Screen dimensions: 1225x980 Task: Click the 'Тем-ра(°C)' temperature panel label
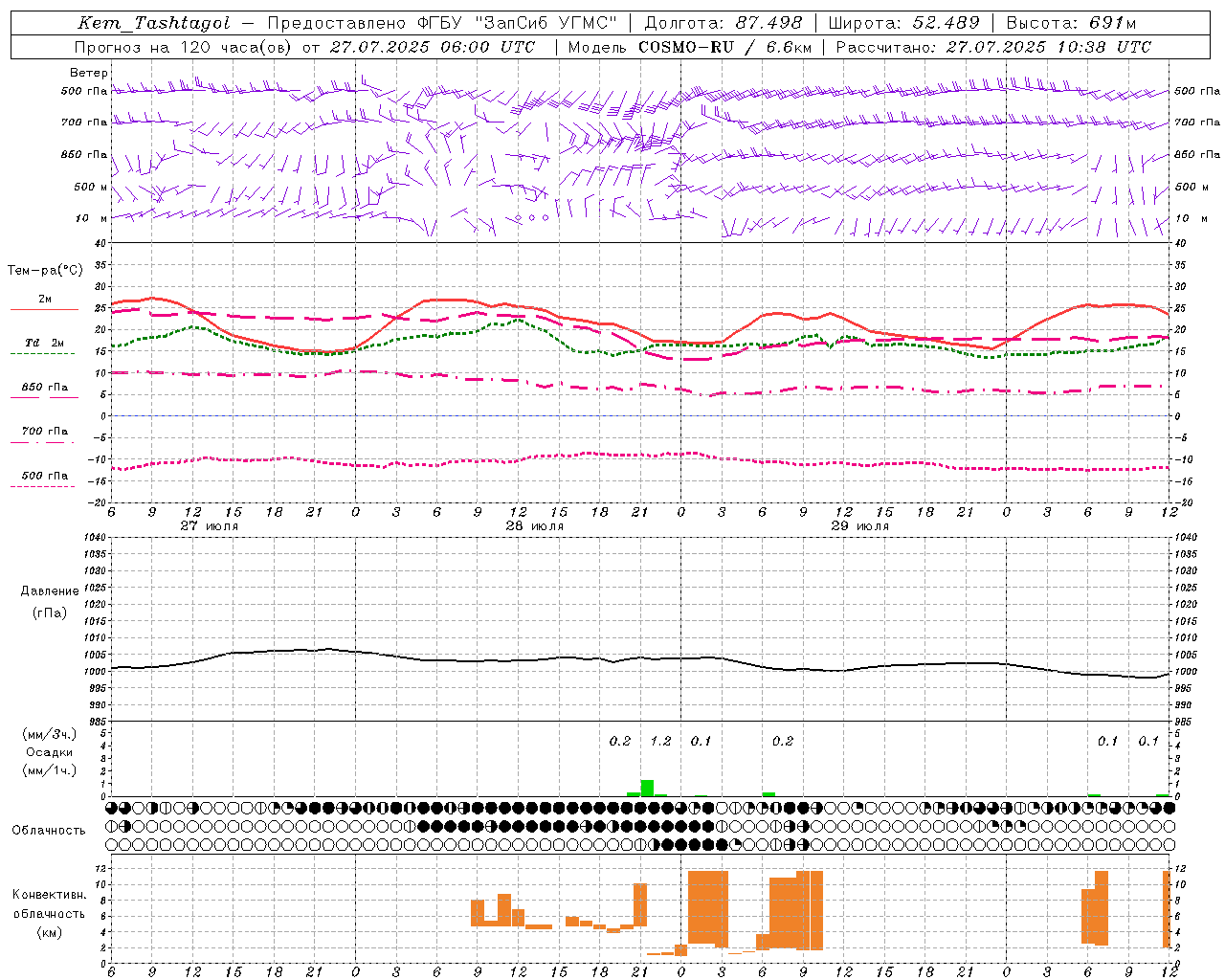coord(45,271)
